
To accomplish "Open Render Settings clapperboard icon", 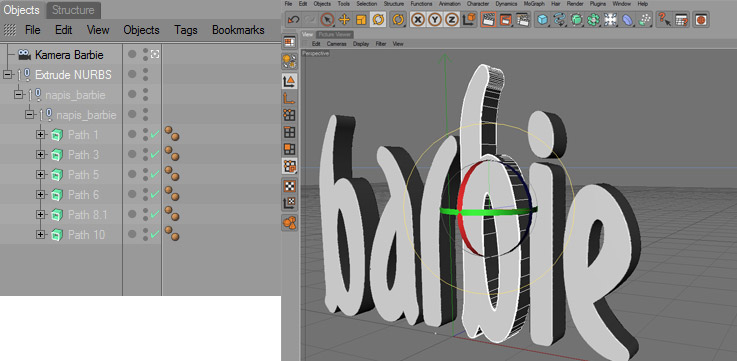I will pyautogui.click(x=523, y=19).
